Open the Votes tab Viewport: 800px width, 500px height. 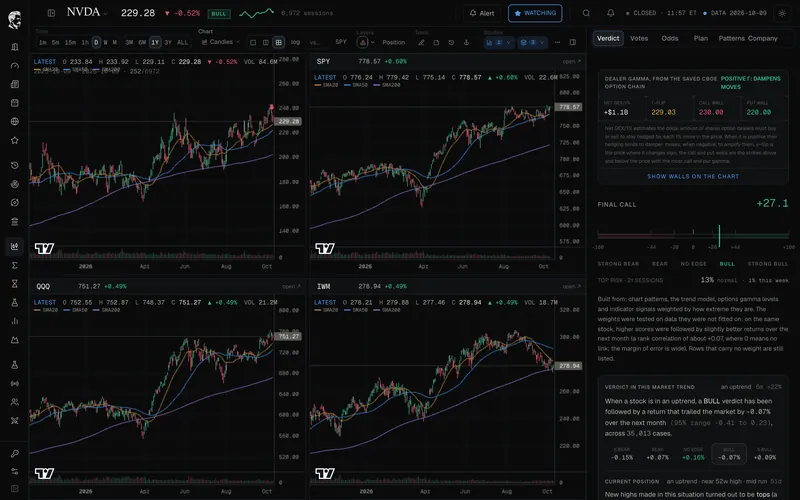[639, 38]
